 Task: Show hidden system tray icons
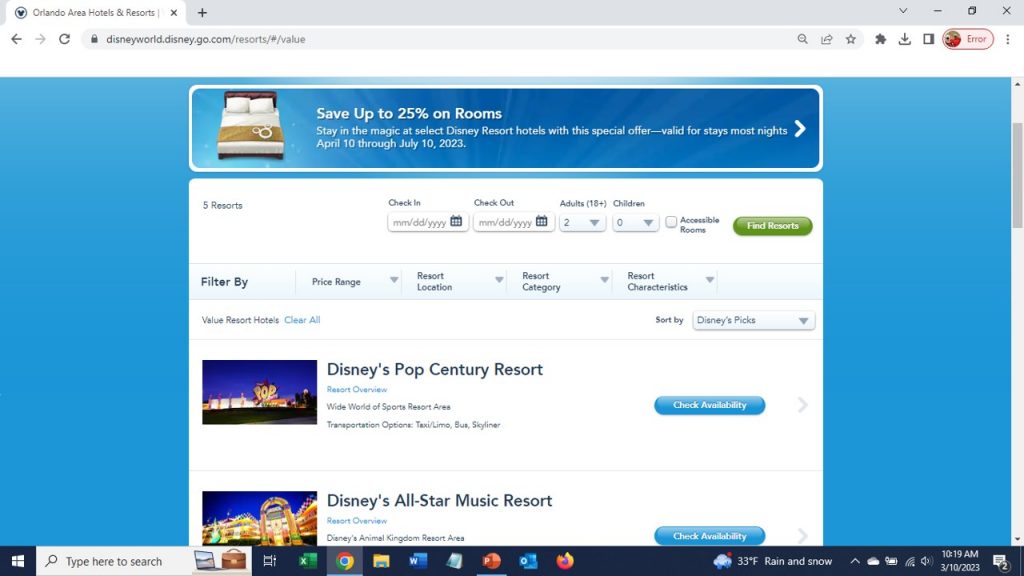click(x=854, y=561)
